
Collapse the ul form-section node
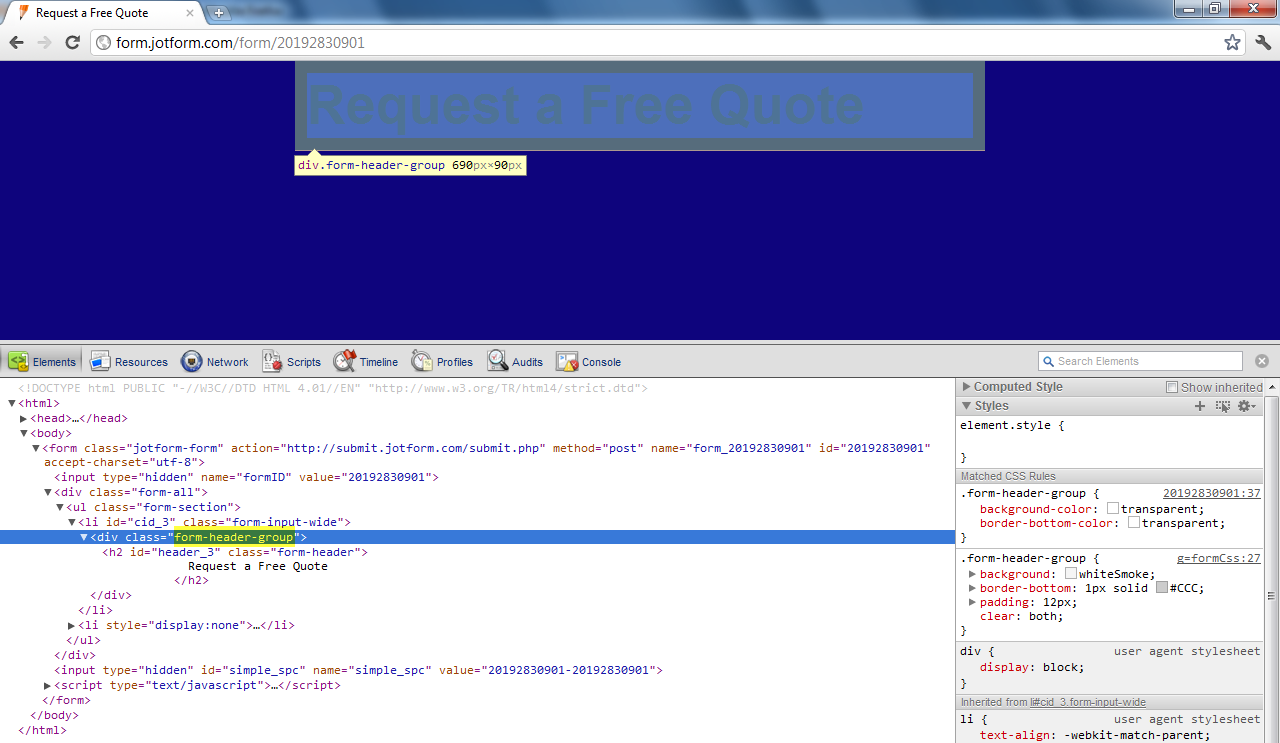click(x=60, y=507)
